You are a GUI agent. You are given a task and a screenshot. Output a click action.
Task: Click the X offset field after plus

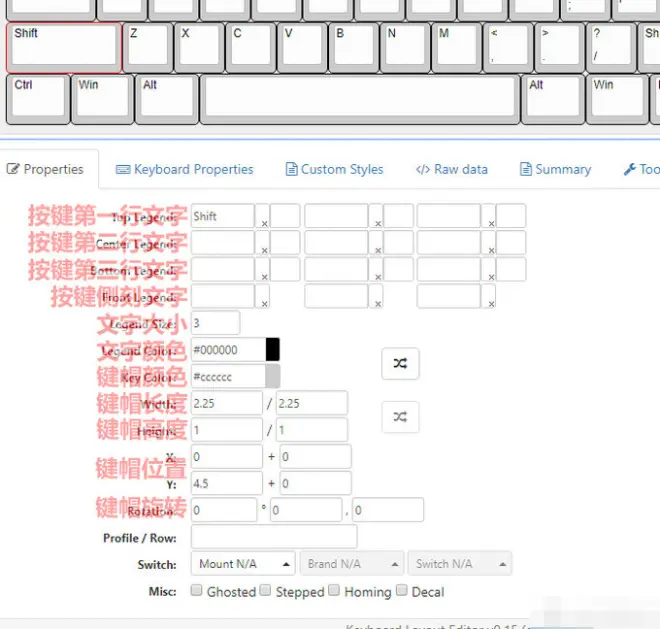(x=316, y=456)
